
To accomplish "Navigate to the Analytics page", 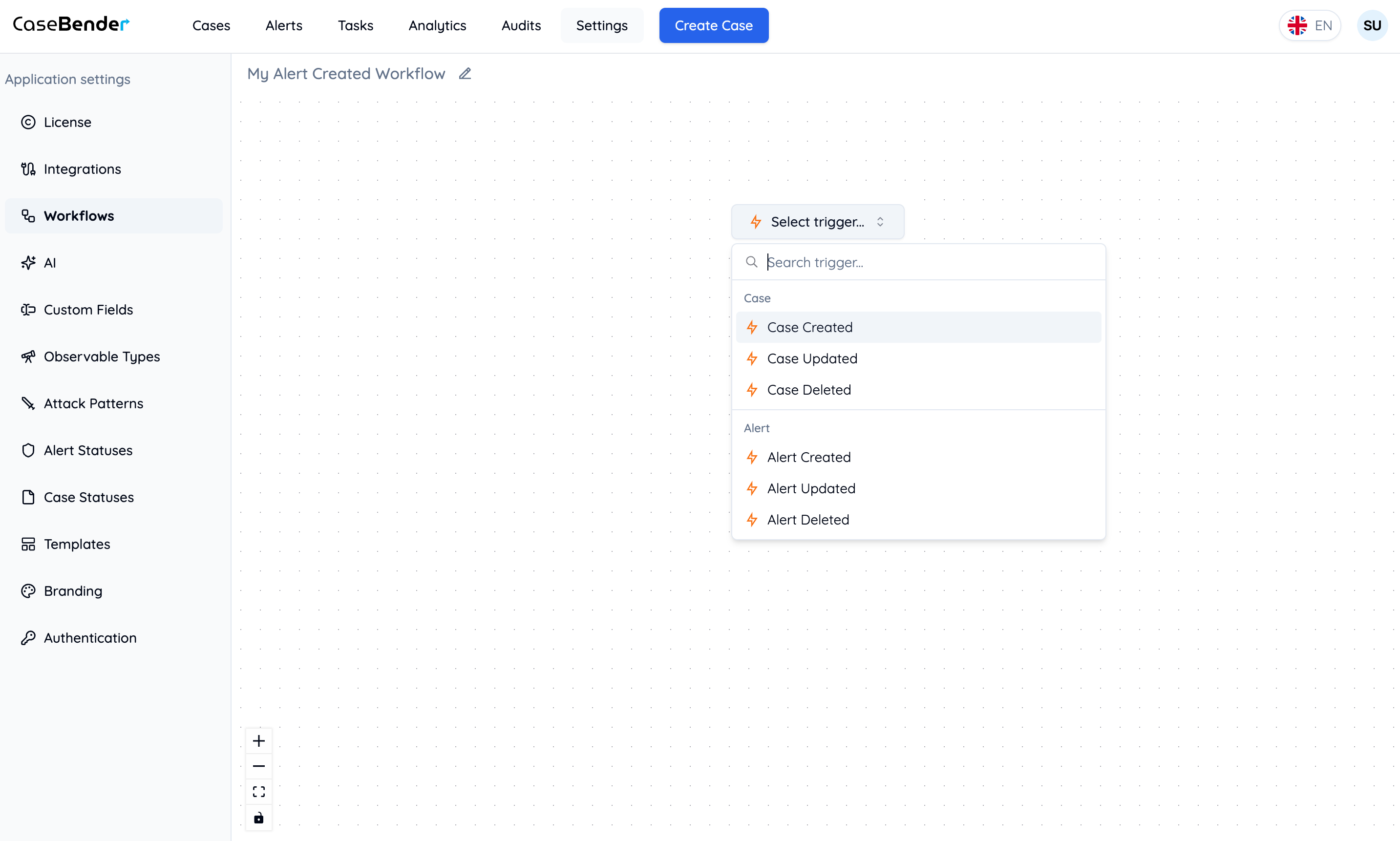I will pyautogui.click(x=437, y=25).
